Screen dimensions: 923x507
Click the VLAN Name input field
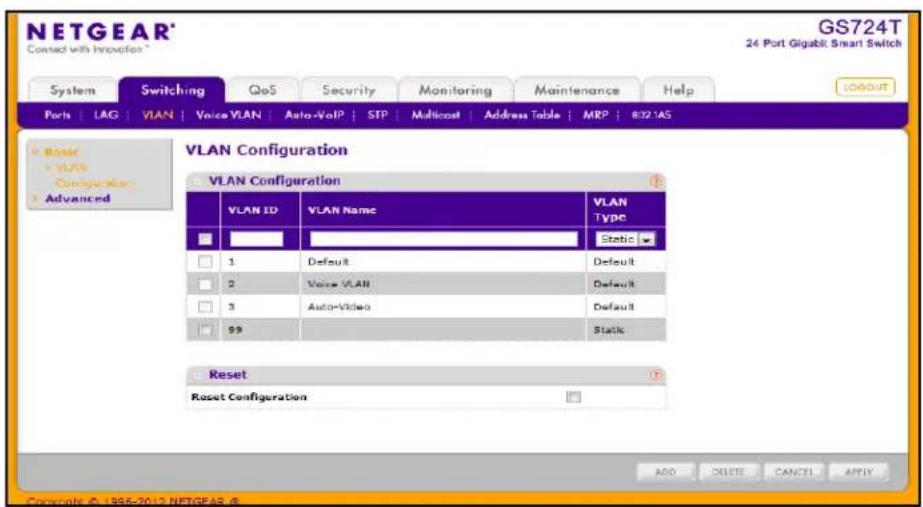click(444, 239)
